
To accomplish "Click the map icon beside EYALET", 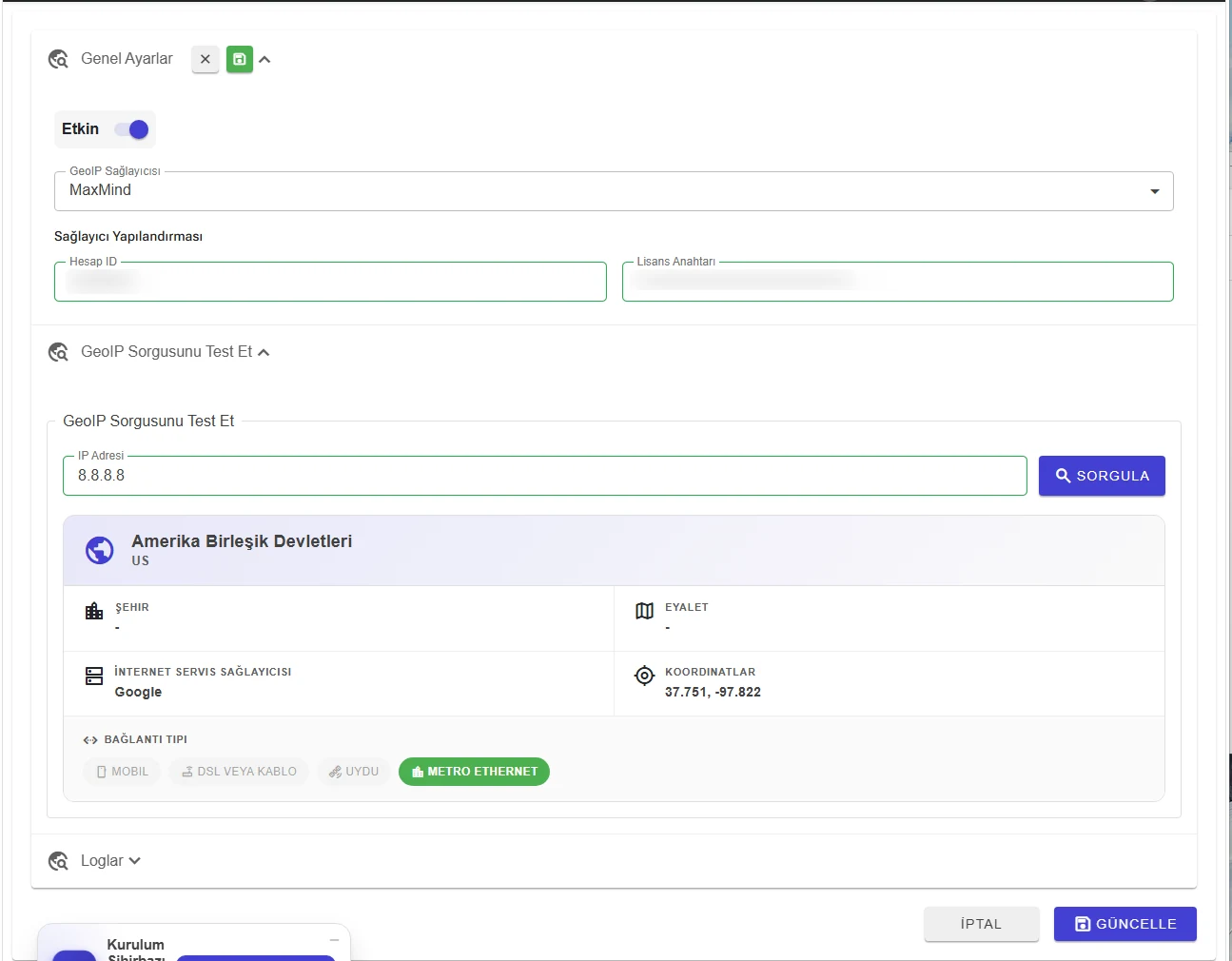I will [x=644, y=611].
